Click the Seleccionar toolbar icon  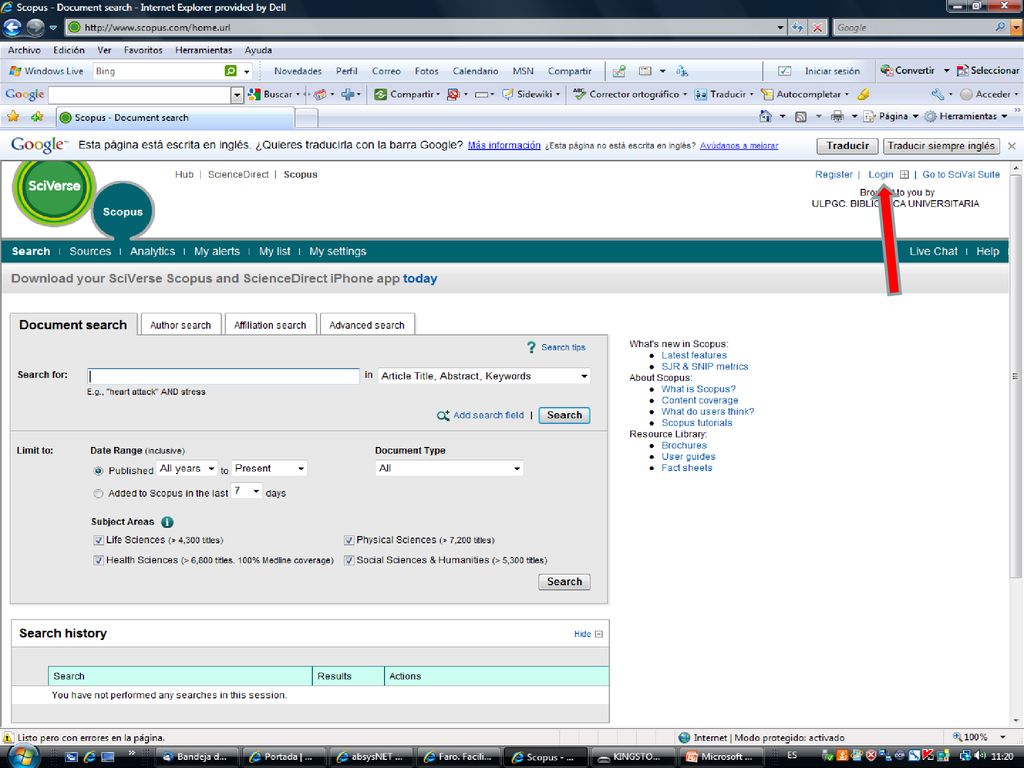(963, 71)
